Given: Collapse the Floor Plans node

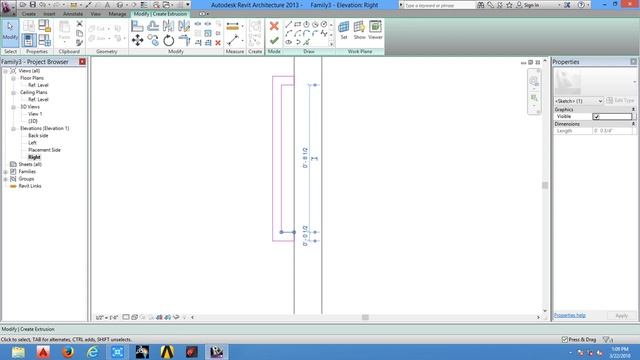Looking at the screenshot, I should (13, 78).
